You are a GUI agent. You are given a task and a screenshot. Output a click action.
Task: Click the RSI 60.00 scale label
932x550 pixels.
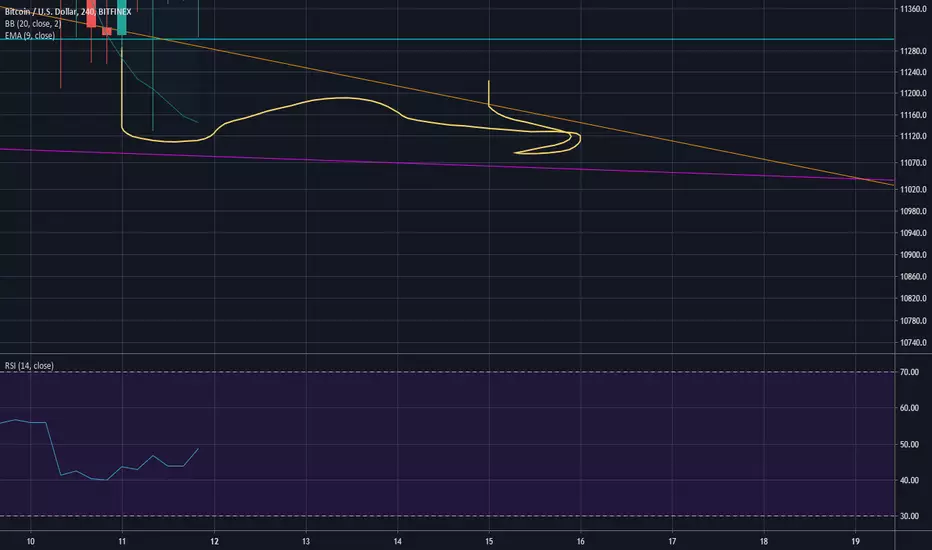click(909, 408)
